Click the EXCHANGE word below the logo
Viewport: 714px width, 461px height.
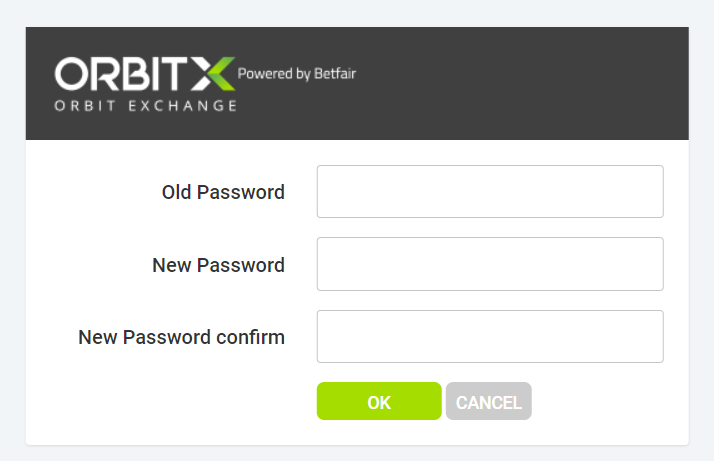click(x=182, y=106)
